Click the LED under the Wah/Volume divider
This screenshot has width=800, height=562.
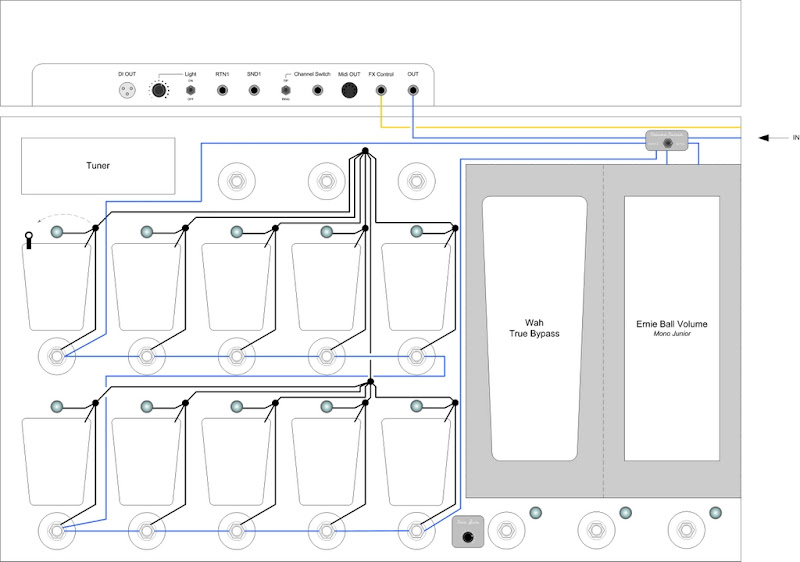tap(626, 513)
